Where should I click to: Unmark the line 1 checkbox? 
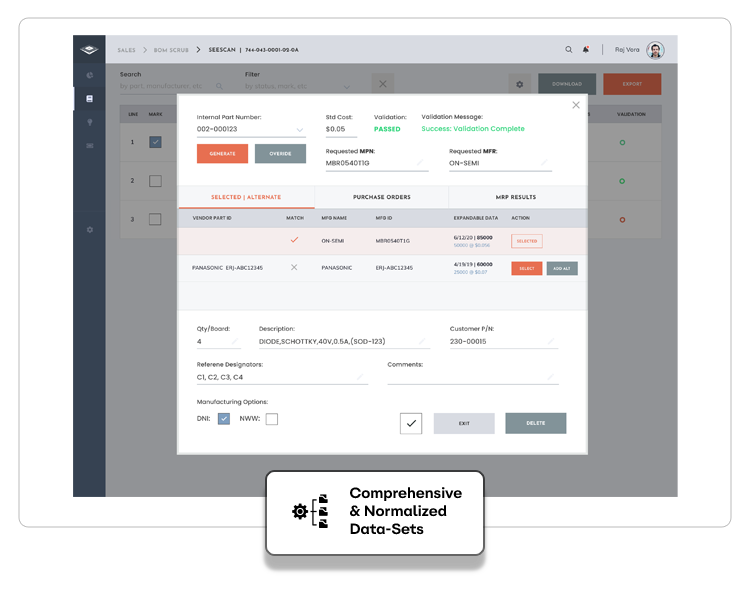click(155, 142)
